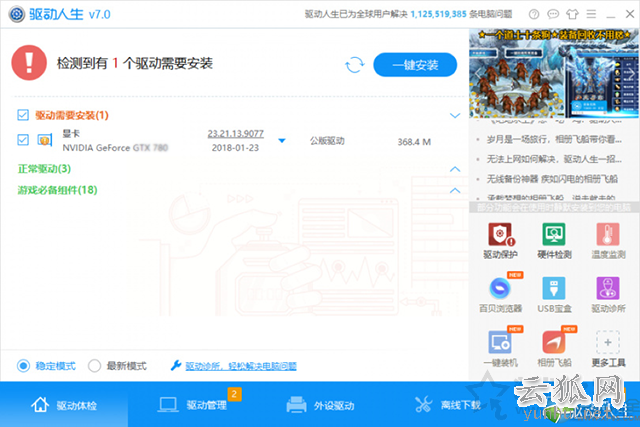The height and width of the screenshot is (427, 640).
Task: Collapse the 驱动需要安装 section chevron
Action: (455, 116)
